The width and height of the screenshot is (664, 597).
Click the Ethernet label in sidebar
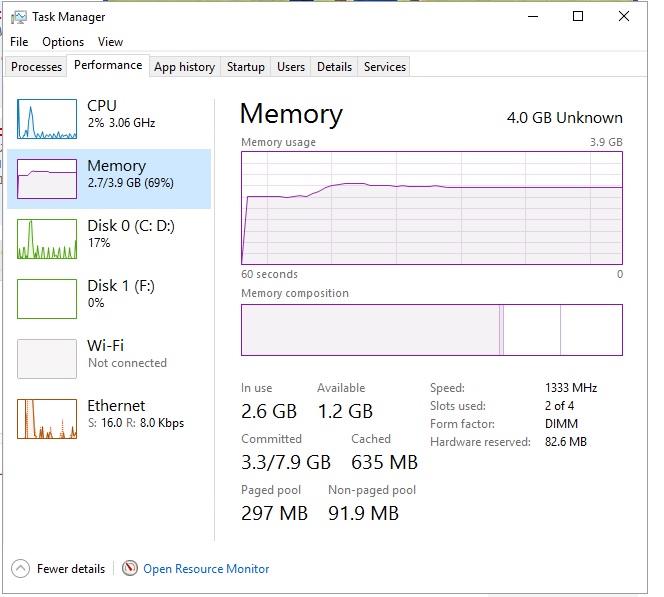(116, 406)
